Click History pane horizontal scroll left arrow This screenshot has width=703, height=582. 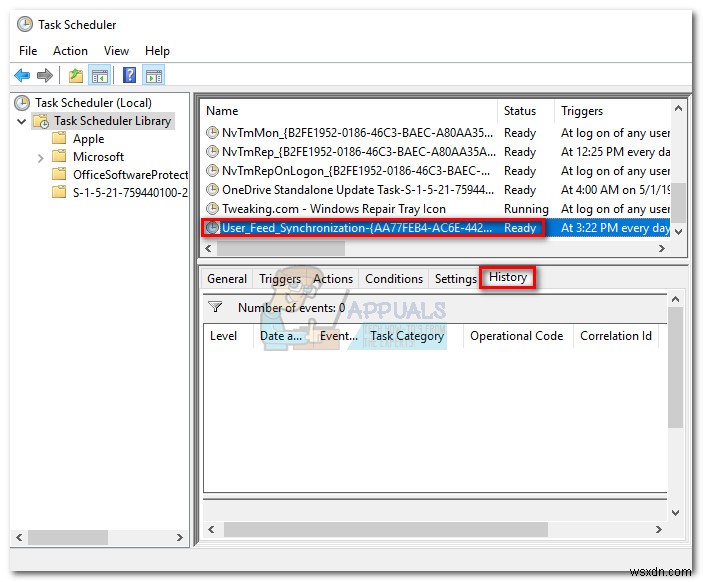click(211, 530)
